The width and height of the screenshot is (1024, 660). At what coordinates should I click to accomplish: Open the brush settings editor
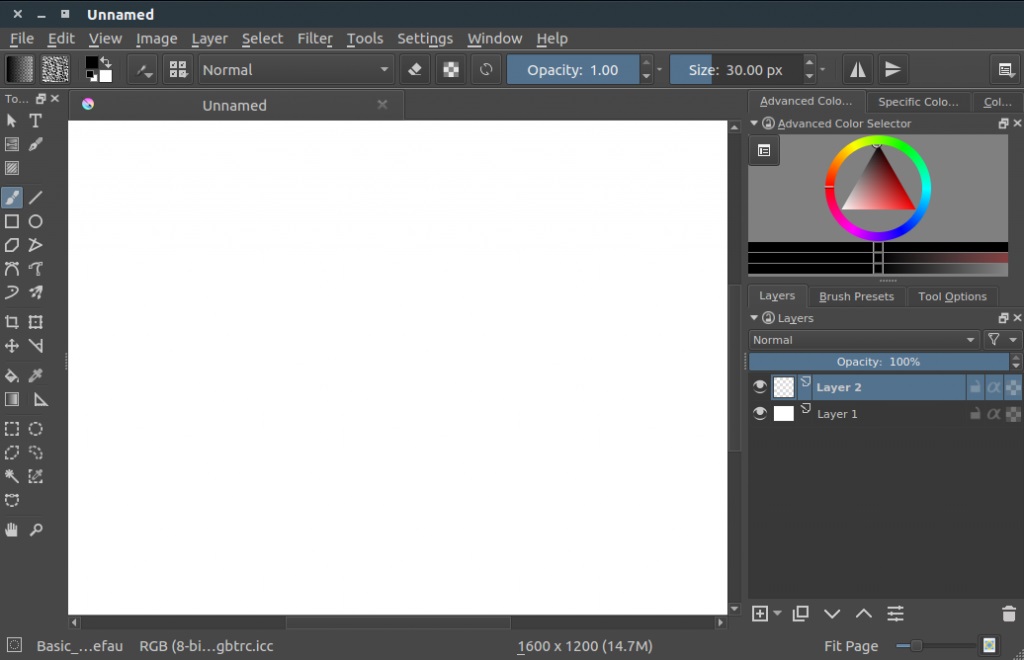click(142, 70)
